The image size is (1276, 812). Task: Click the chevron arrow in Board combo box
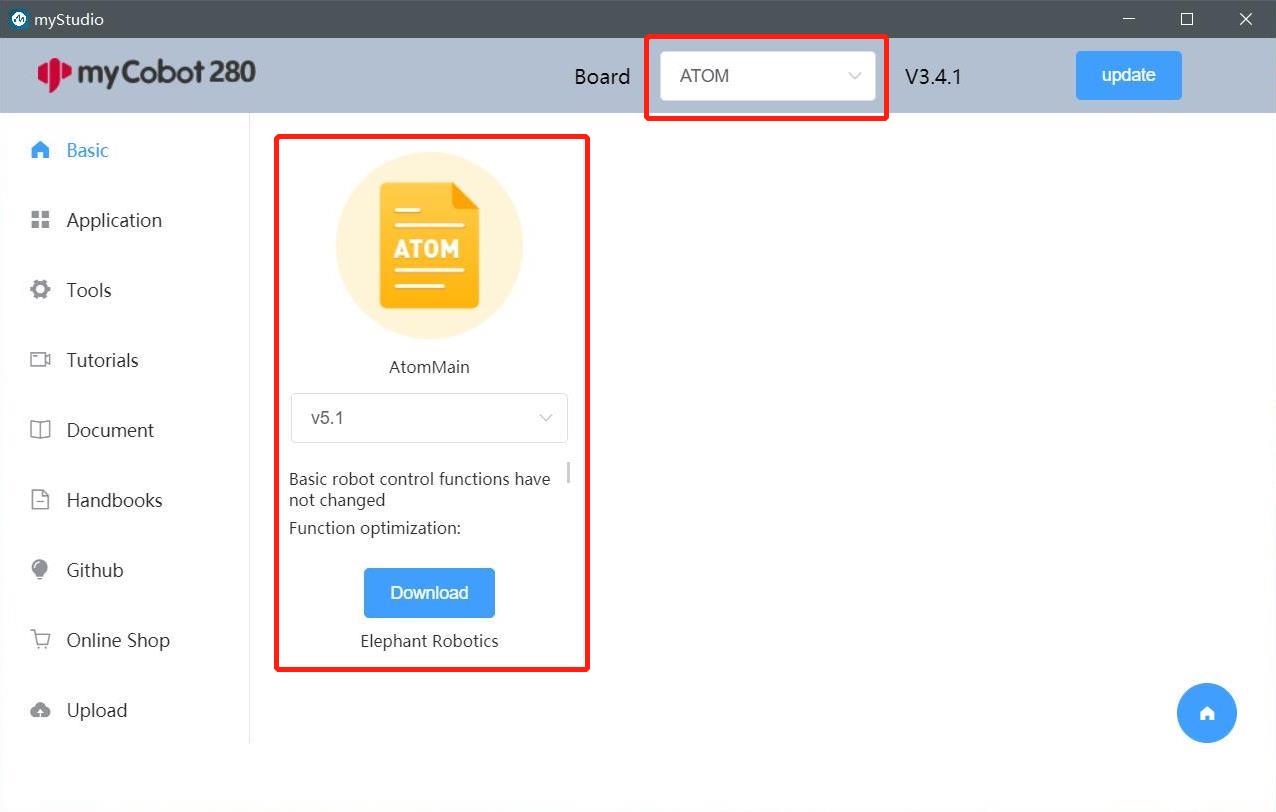coord(855,76)
